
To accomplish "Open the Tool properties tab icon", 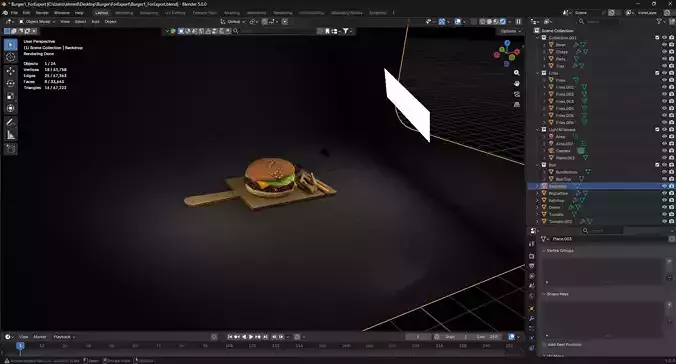I will point(532,244).
